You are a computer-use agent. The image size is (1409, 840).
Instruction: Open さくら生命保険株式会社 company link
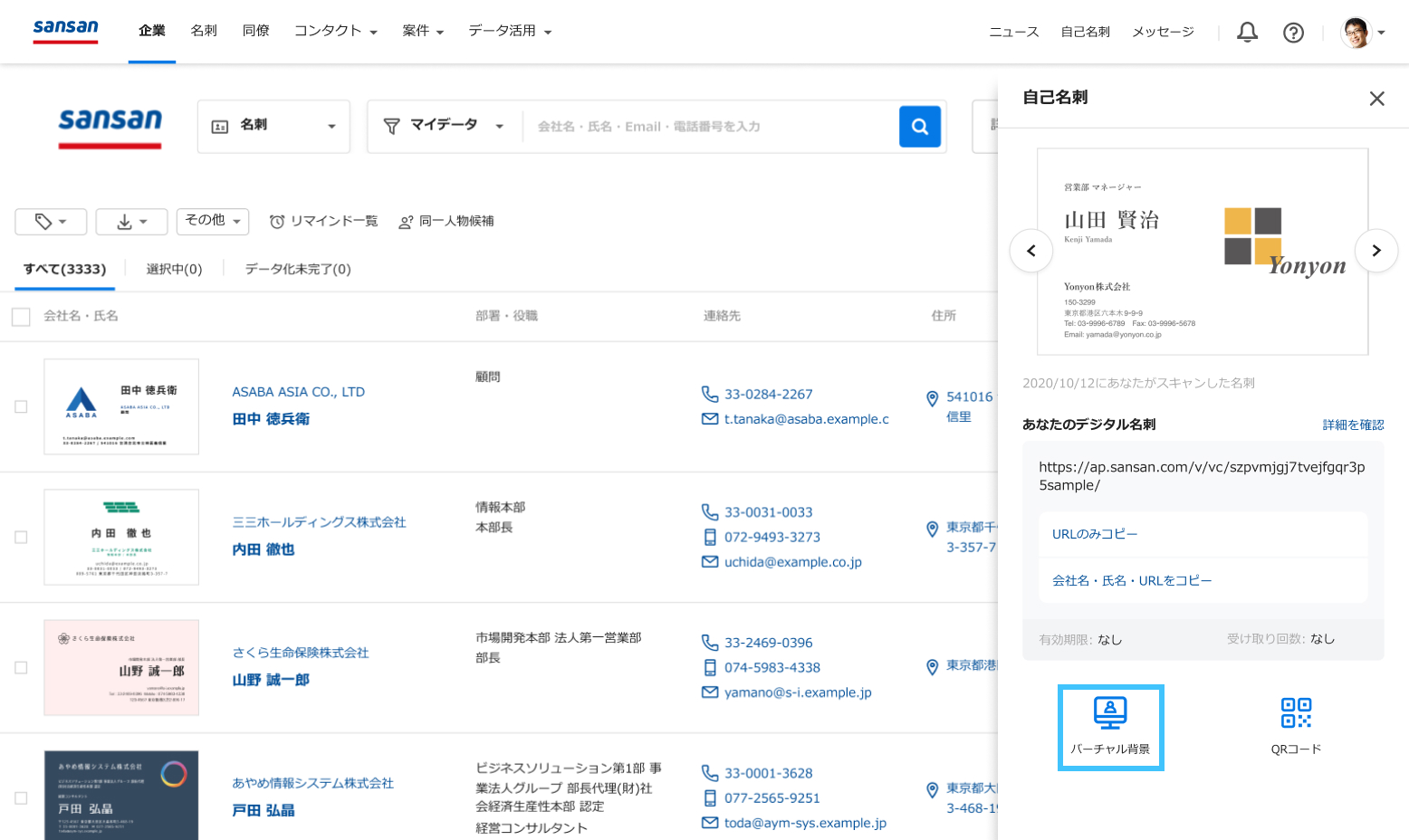point(301,653)
